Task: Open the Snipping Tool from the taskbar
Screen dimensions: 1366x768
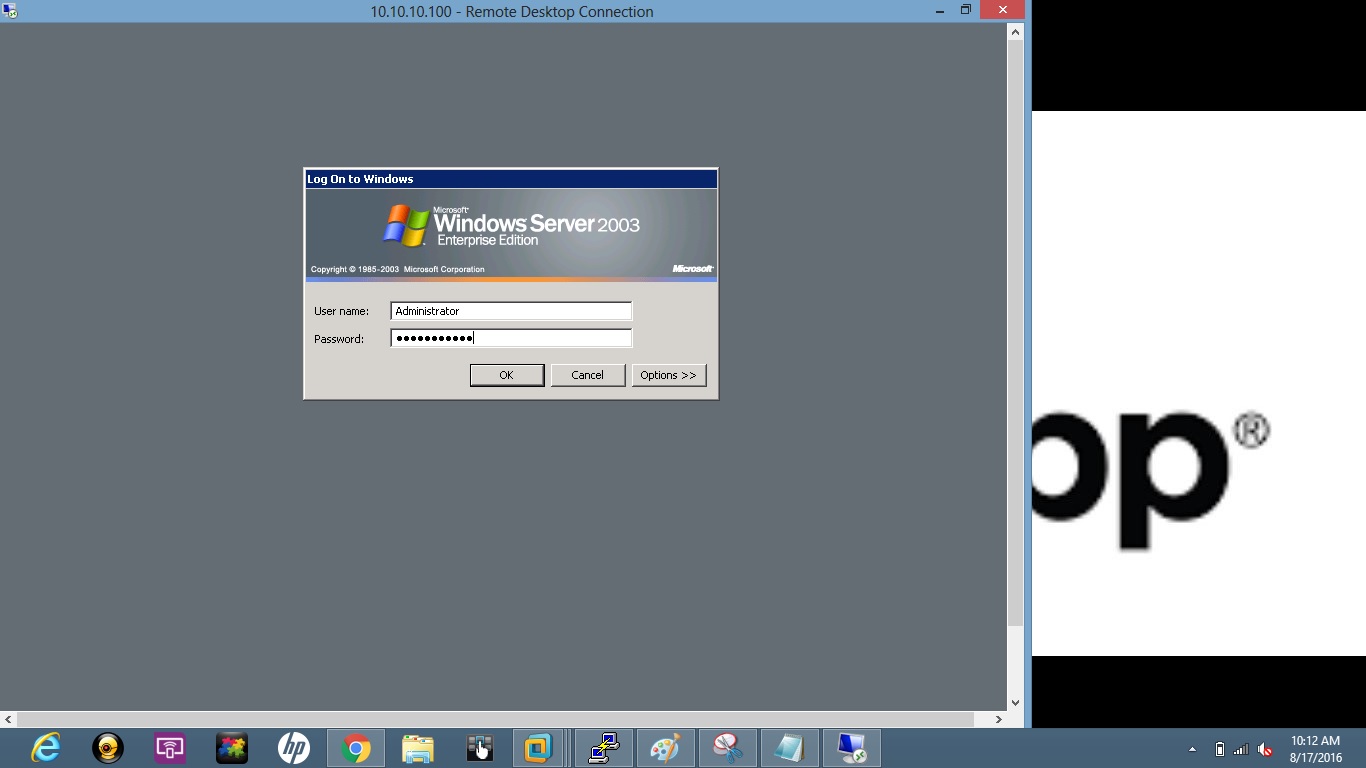Action: (x=727, y=747)
